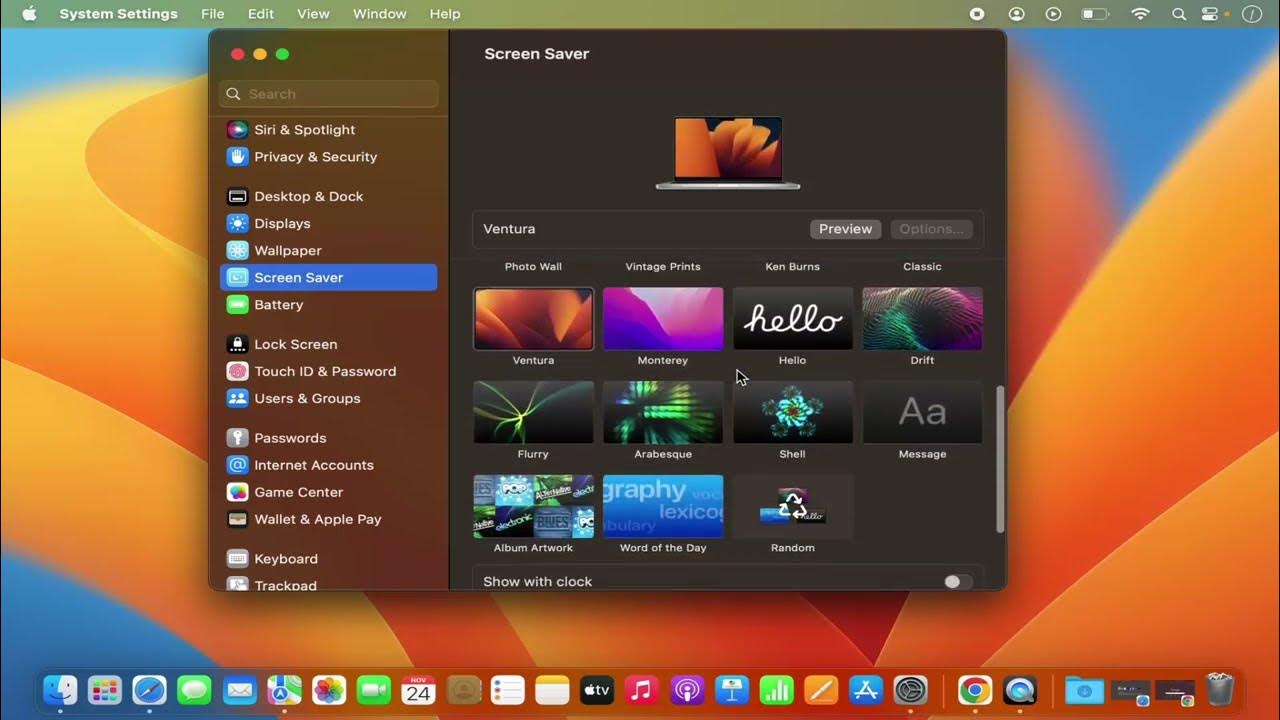The width and height of the screenshot is (1280, 720).
Task: Open Finder from the Dock
Action: tap(60, 690)
